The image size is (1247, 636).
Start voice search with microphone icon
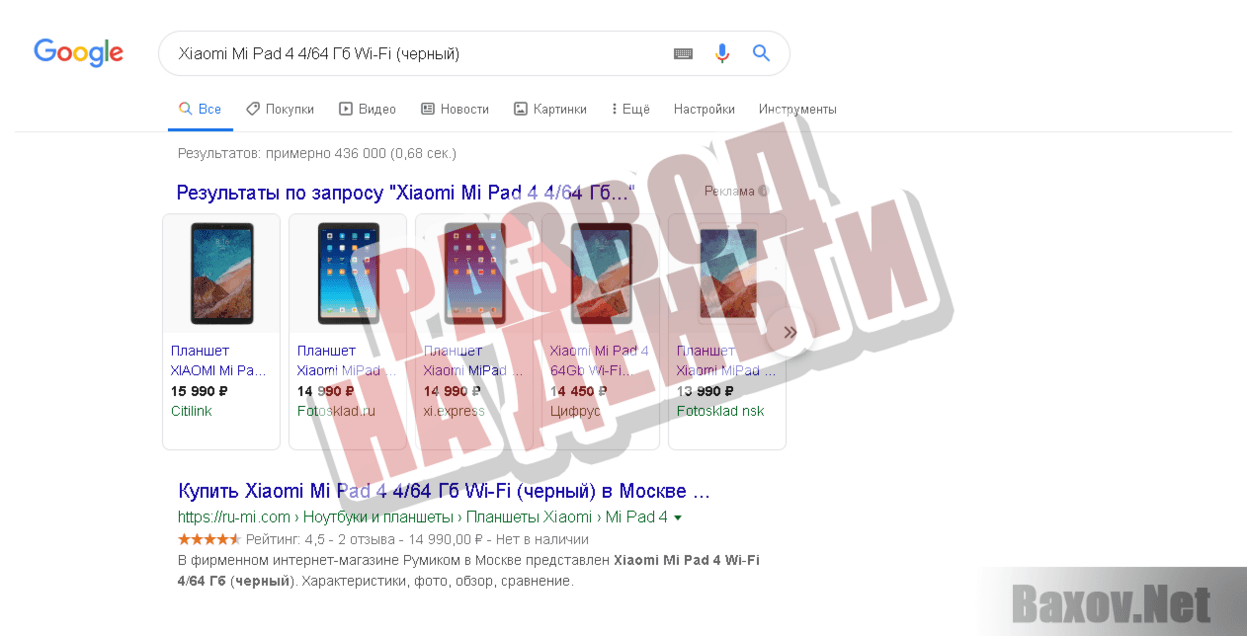coord(722,54)
